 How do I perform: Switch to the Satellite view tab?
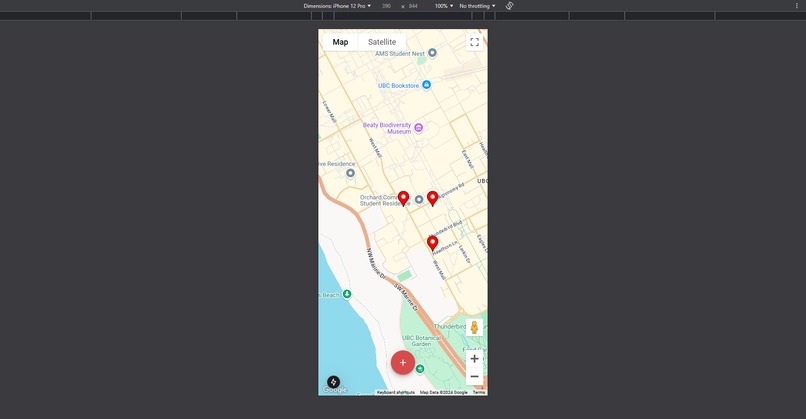click(382, 42)
